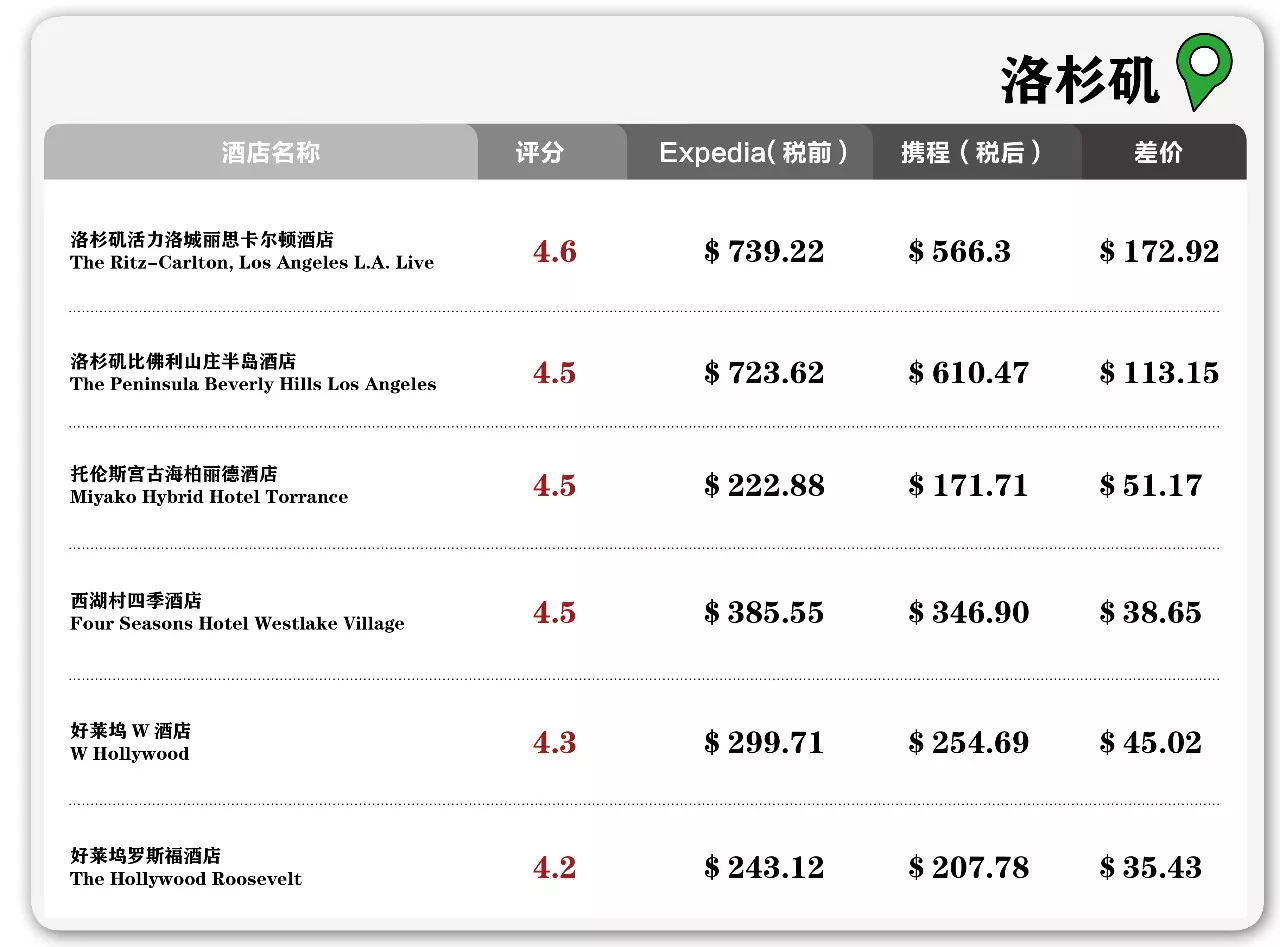Click The Hollywood Roosevelt
Viewport: 1280px width, 947px height.
pyautogui.click(x=186, y=879)
